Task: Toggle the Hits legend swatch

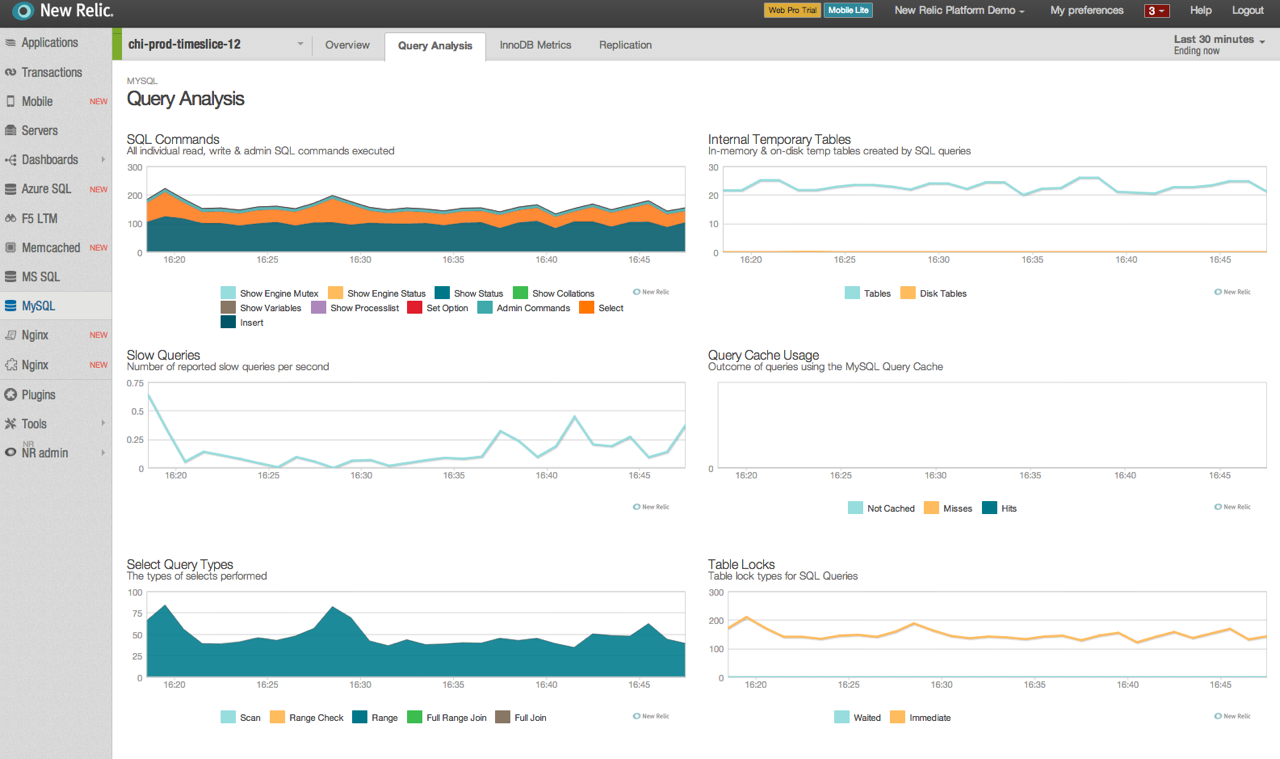Action: (990, 508)
